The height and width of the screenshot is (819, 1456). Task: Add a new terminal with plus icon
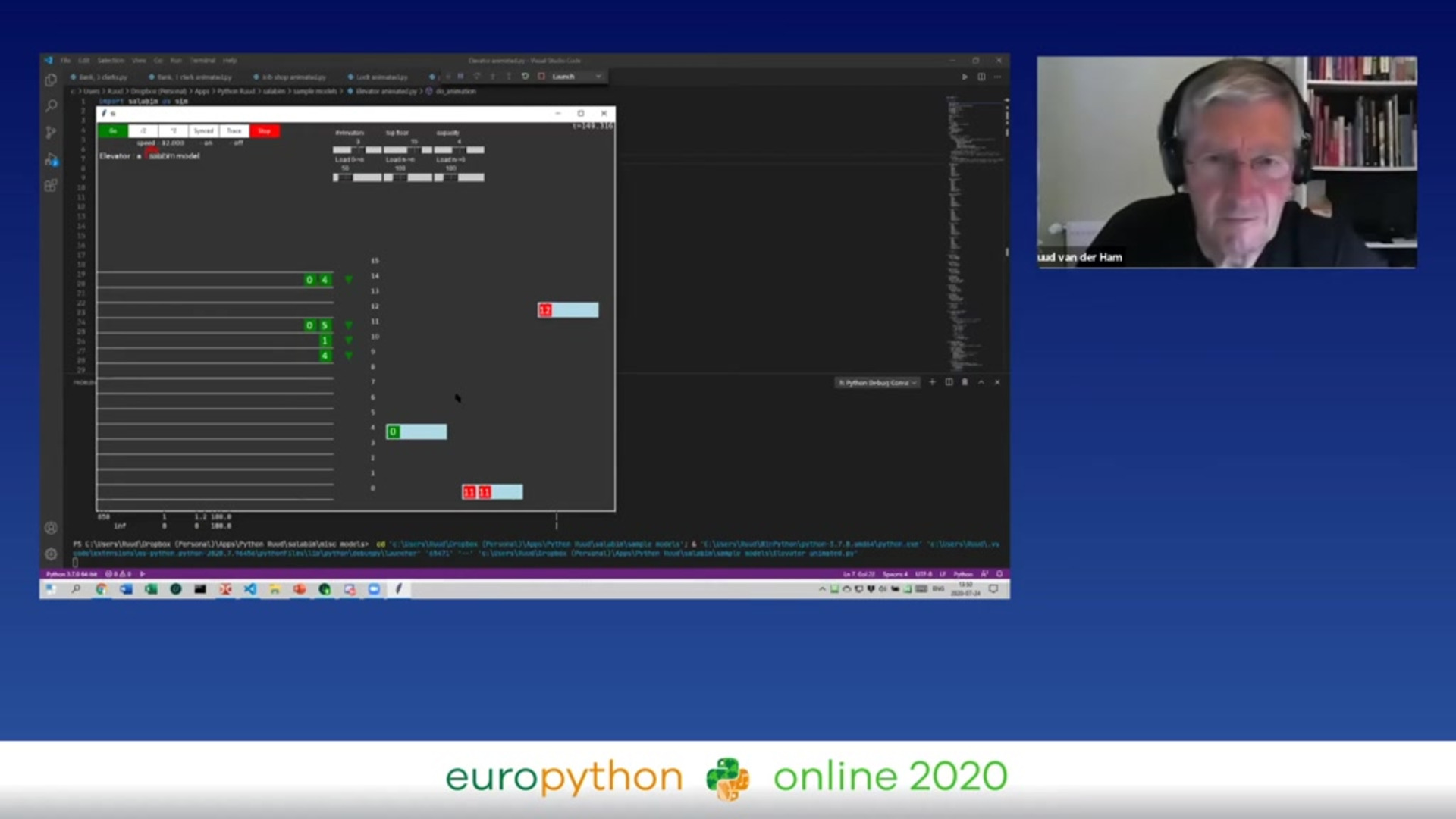[933, 382]
